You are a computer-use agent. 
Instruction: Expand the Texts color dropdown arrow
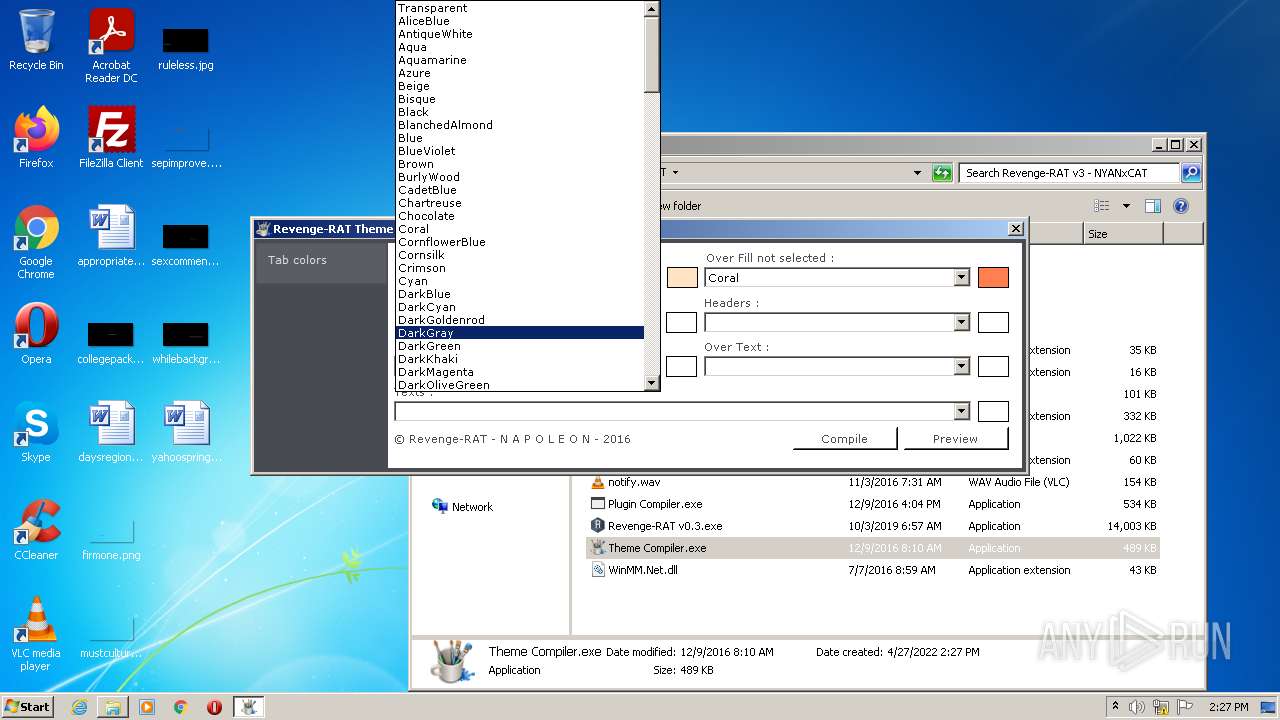(x=961, y=411)
